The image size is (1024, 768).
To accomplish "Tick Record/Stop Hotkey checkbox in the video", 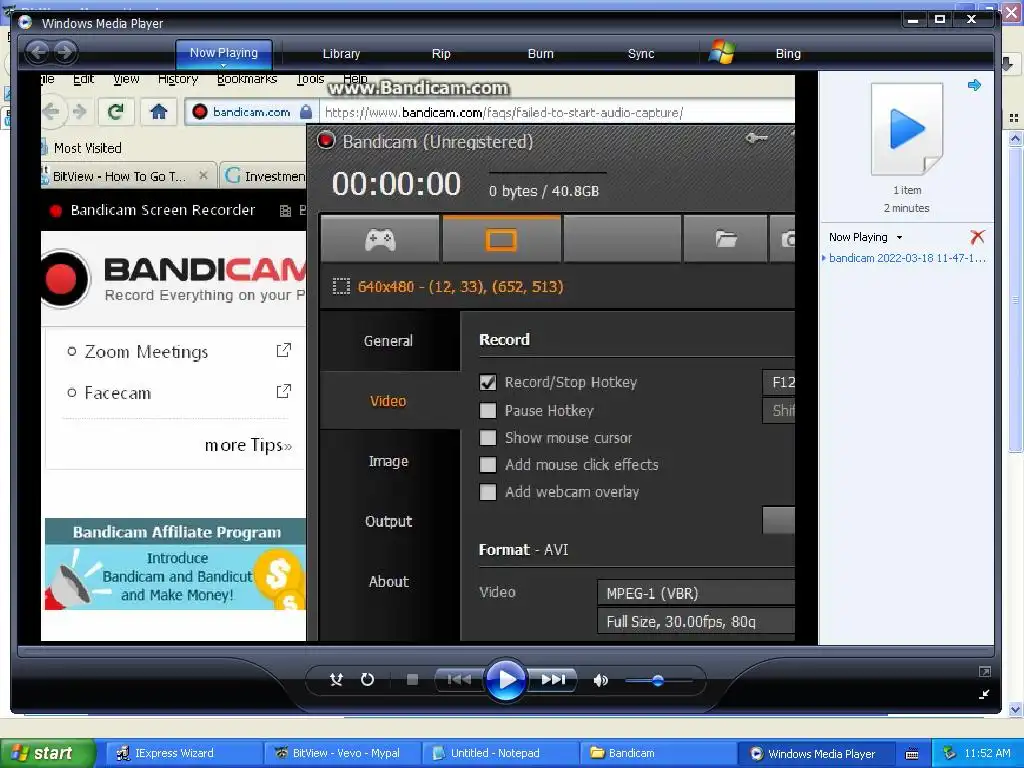I will coord(488,382).
